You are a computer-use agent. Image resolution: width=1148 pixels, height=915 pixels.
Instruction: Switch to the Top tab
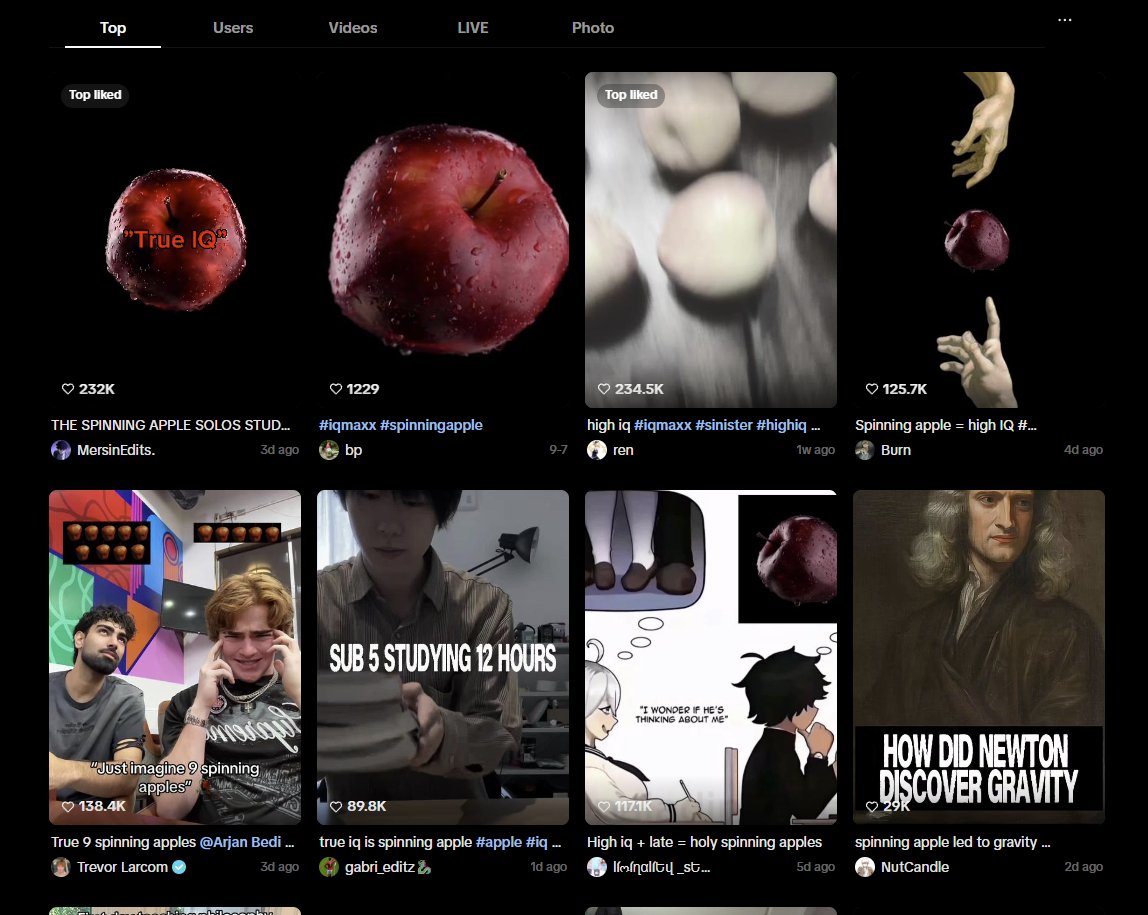[113, 28]
